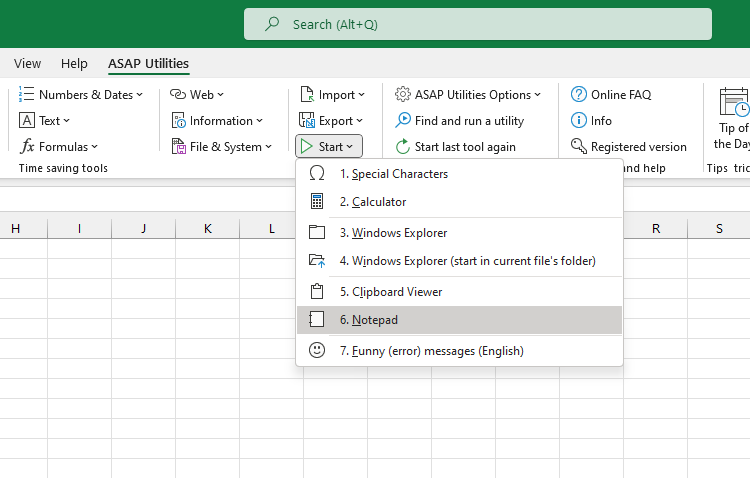Click the current file's folder Explorer icon
Screen dimensions: 750x478
(317, 261)
